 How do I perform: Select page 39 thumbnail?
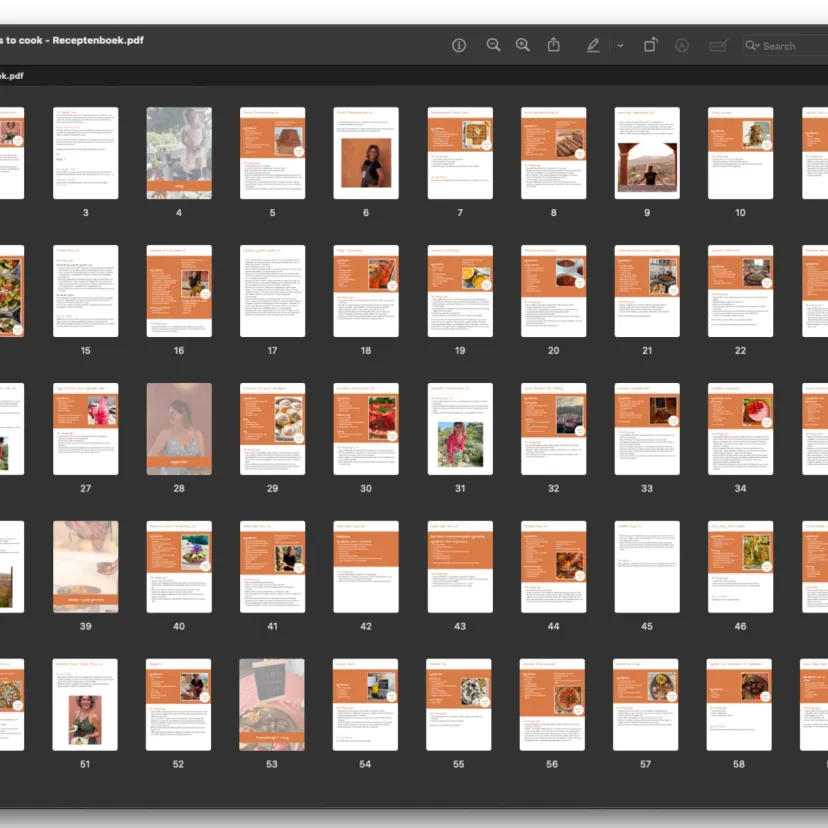click(x=86, y=566)
